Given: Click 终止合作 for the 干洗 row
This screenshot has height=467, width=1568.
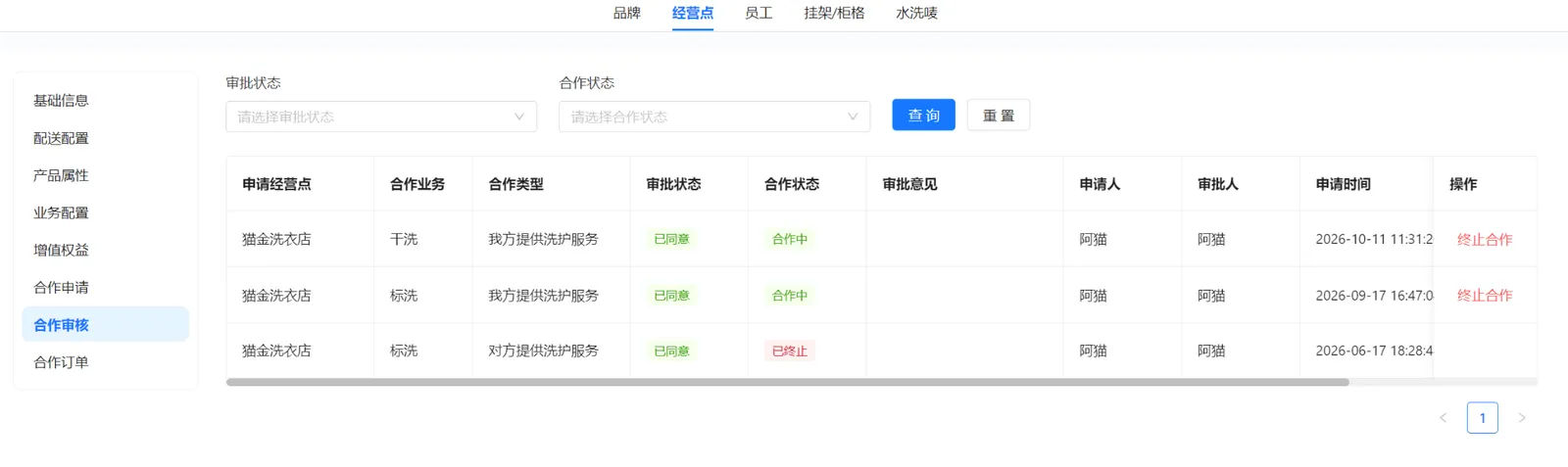Looking at the screenshot, I should (1485, 239).
